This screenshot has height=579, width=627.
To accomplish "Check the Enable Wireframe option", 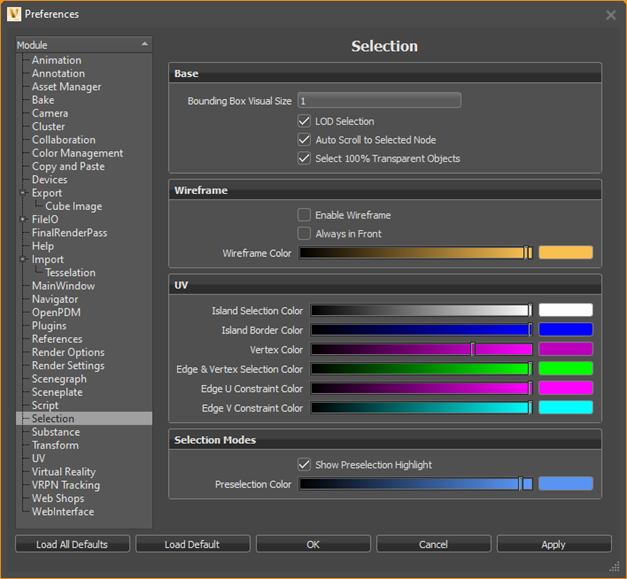I will pyautogui.click(x=305, y=215).
